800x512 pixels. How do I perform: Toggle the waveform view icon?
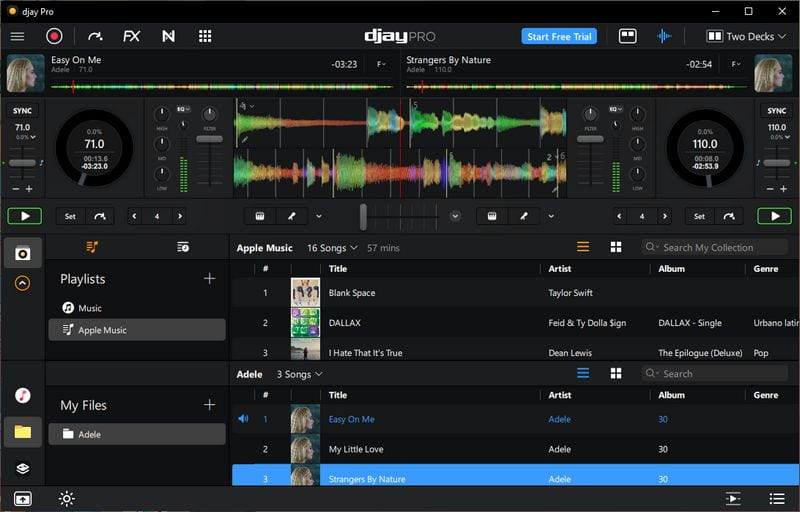(x=664, y=36)
